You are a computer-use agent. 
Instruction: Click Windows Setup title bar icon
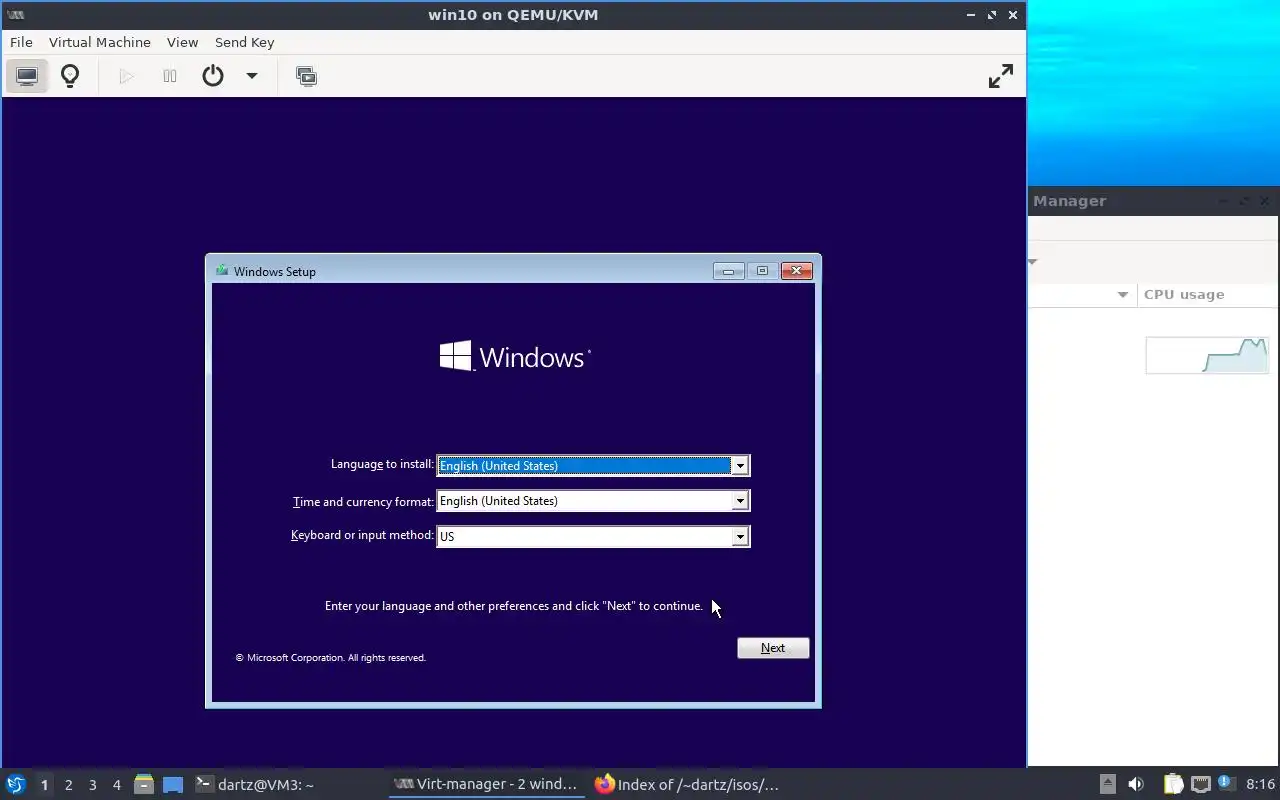pyautogui.click(x=222, y=271)
